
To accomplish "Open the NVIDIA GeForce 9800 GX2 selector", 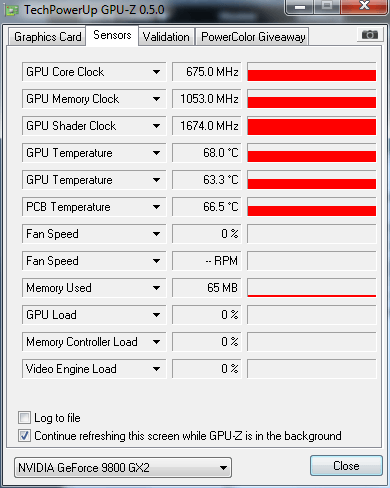I will (123, 468).
